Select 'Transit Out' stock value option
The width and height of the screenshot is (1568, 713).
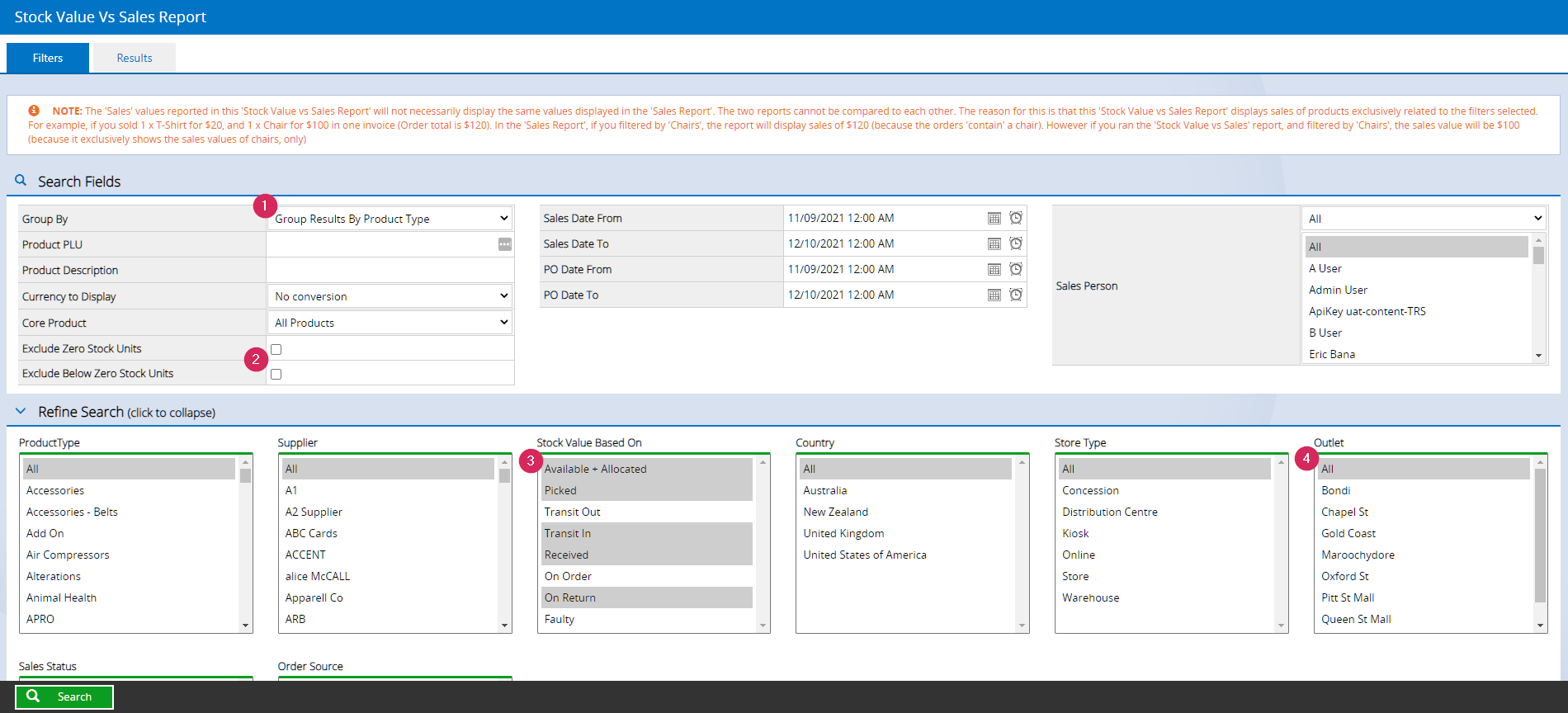647,512
